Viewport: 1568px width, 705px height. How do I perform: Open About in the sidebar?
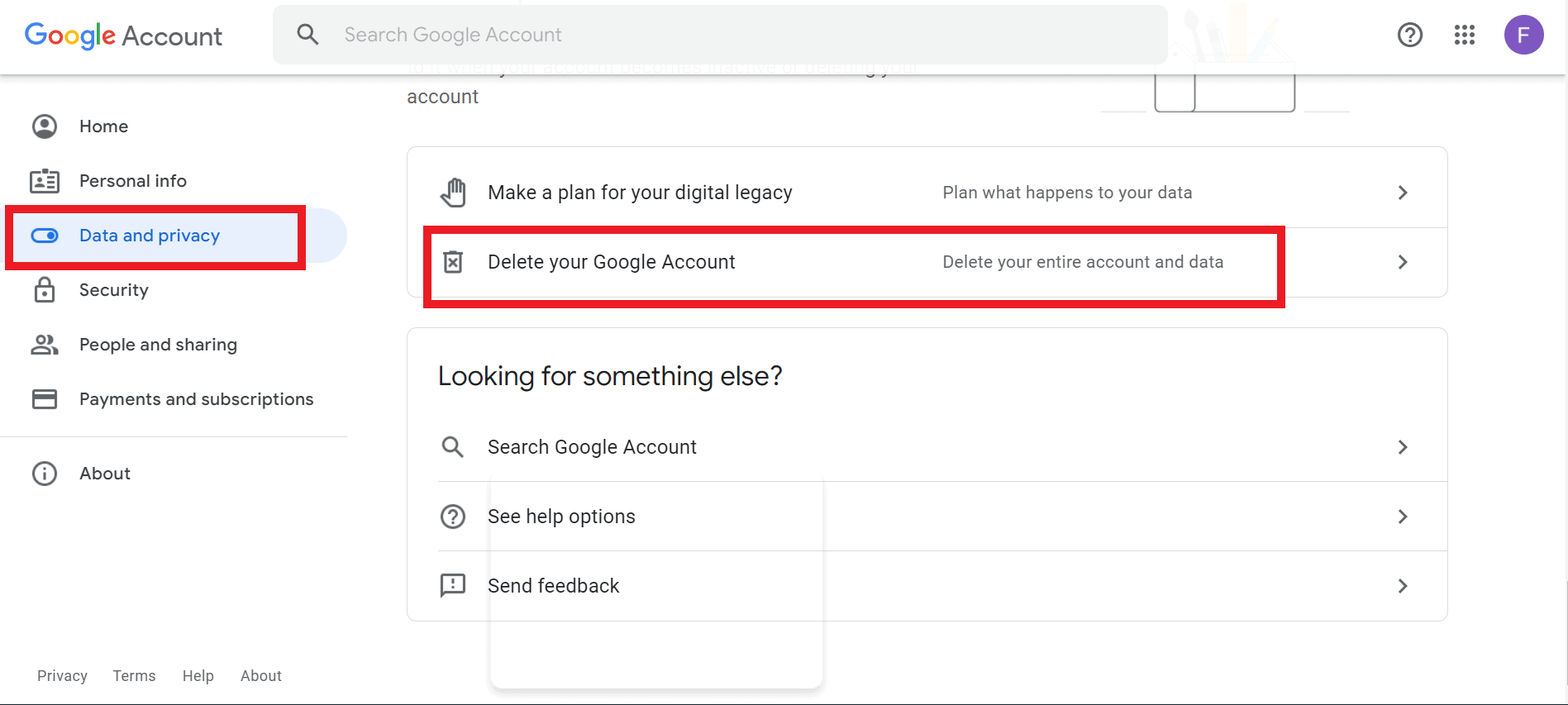click(105, 474)
